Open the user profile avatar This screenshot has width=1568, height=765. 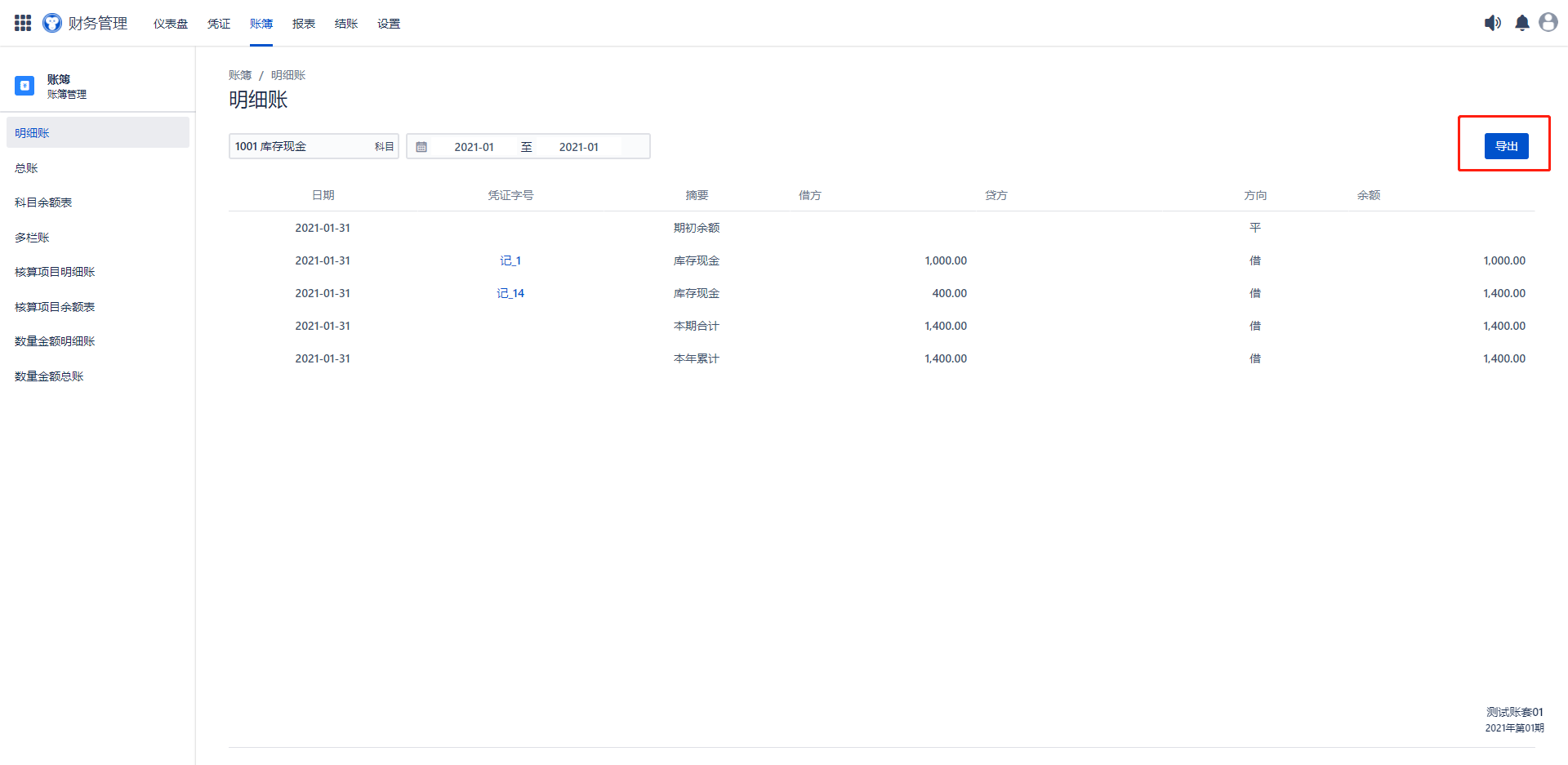pyautogui.click(x=1548, y=23)
